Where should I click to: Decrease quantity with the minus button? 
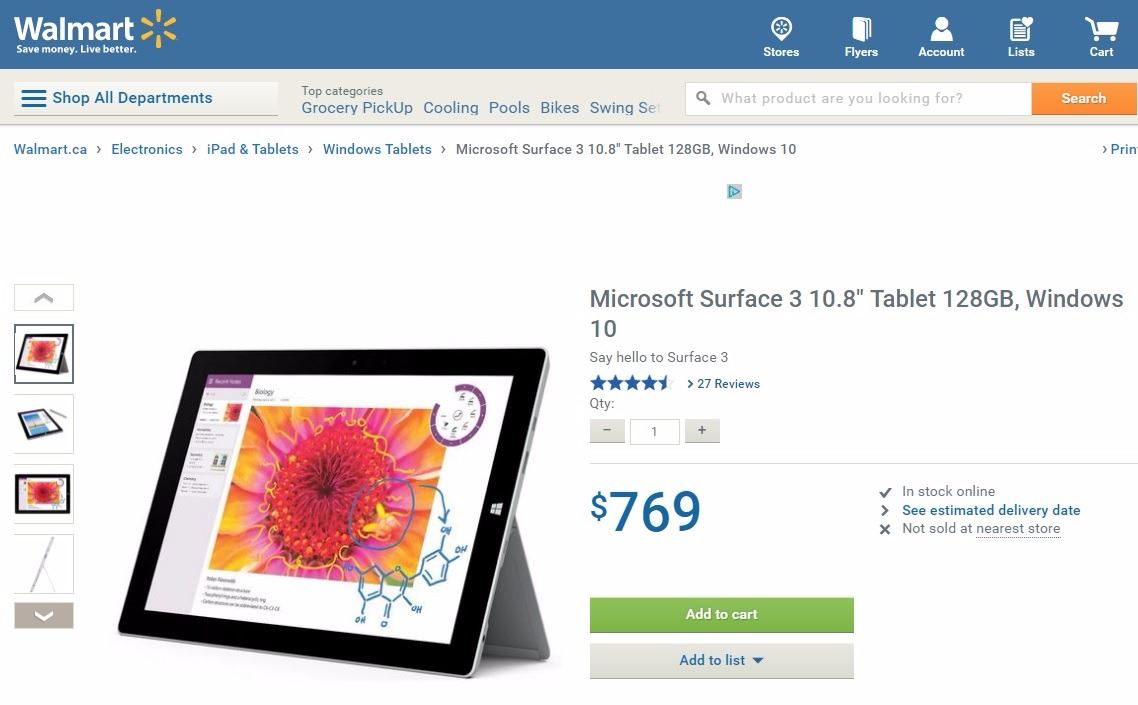[x=607, y=431]
